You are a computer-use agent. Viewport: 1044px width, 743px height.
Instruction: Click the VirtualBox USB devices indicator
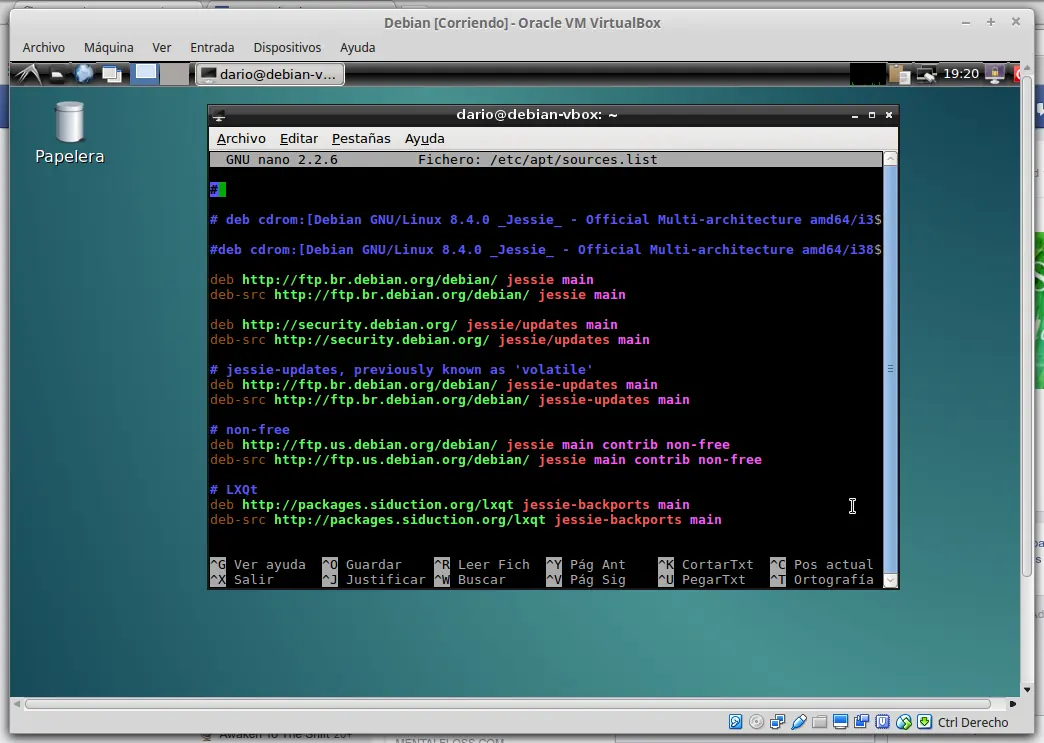(x=799, y=722)
